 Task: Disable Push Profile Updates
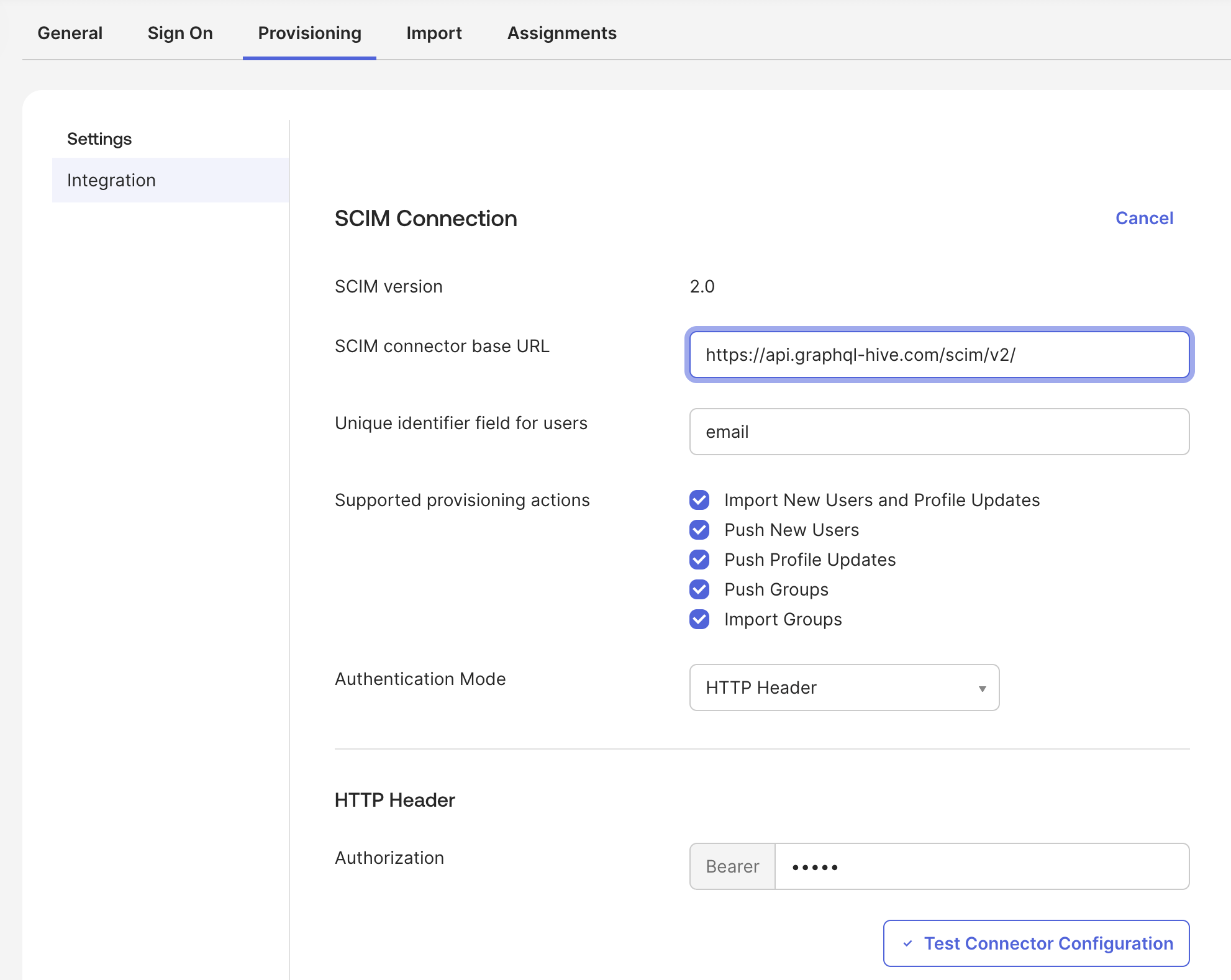pos(699,560)
